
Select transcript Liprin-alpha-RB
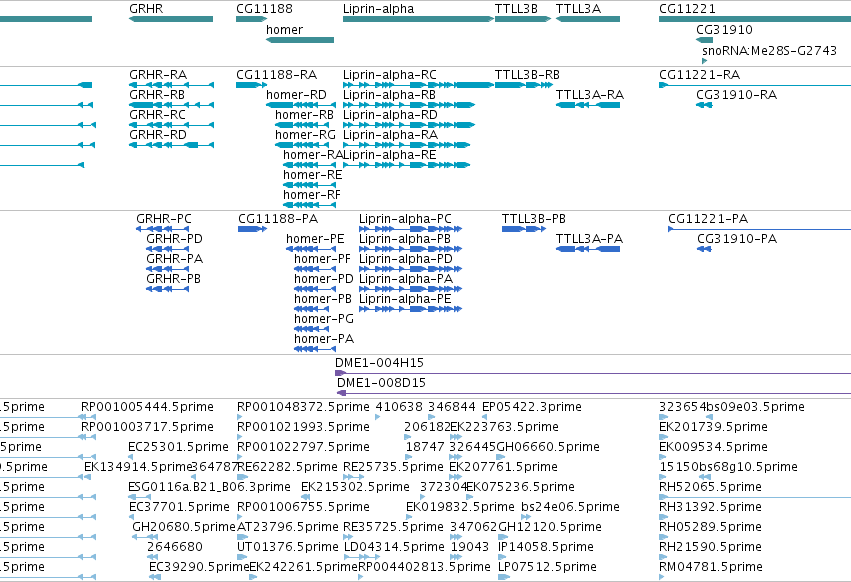(x=409, y=105)
